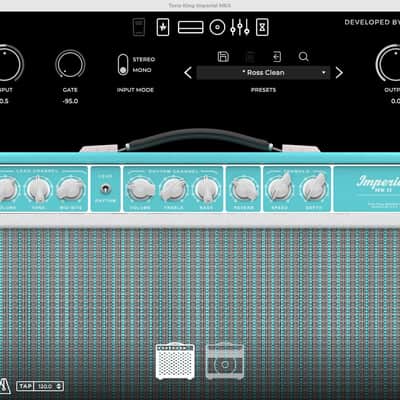This screenshot has width=400, height=400.
Task: Click the Rhythm channel Treble knob
Action: pos(173,189)
